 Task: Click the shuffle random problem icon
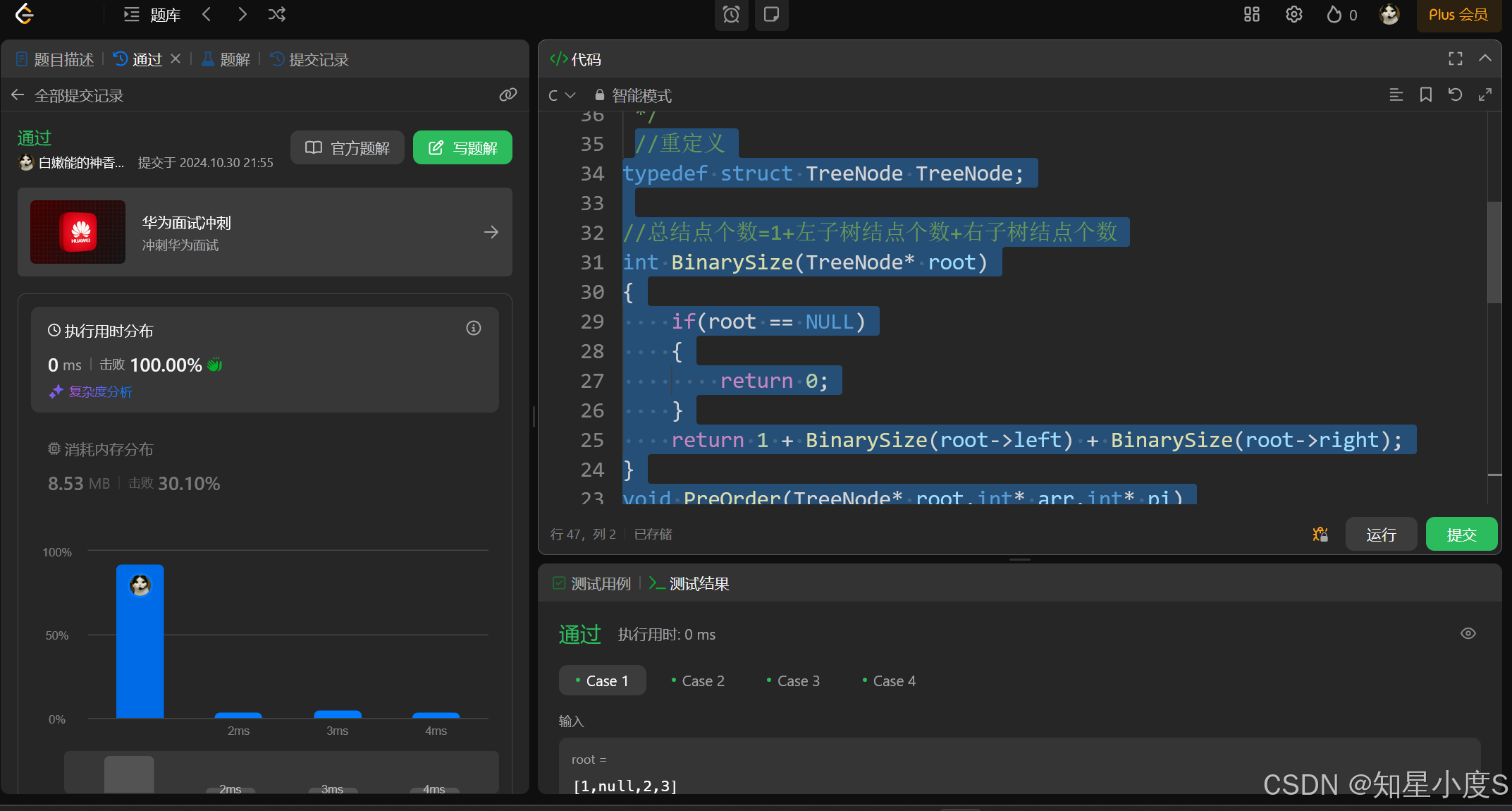click(277, 14)
